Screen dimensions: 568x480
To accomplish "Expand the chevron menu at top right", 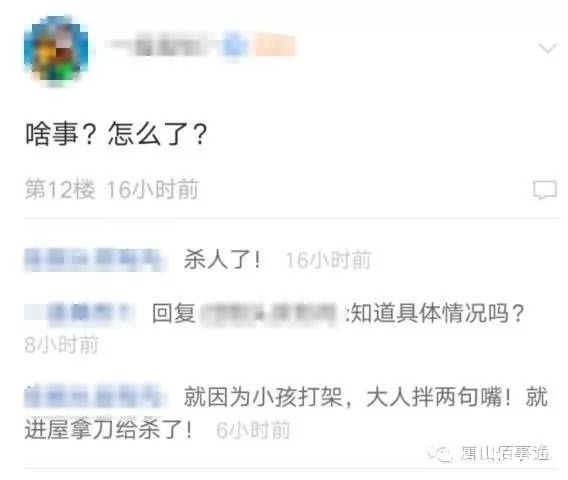I will coord(547,48).
